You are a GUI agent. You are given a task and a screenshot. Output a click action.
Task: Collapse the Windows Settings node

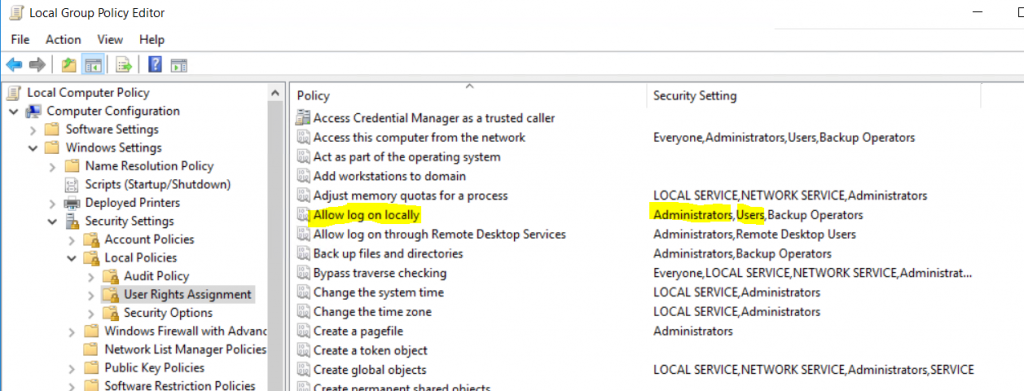[33, 148]
